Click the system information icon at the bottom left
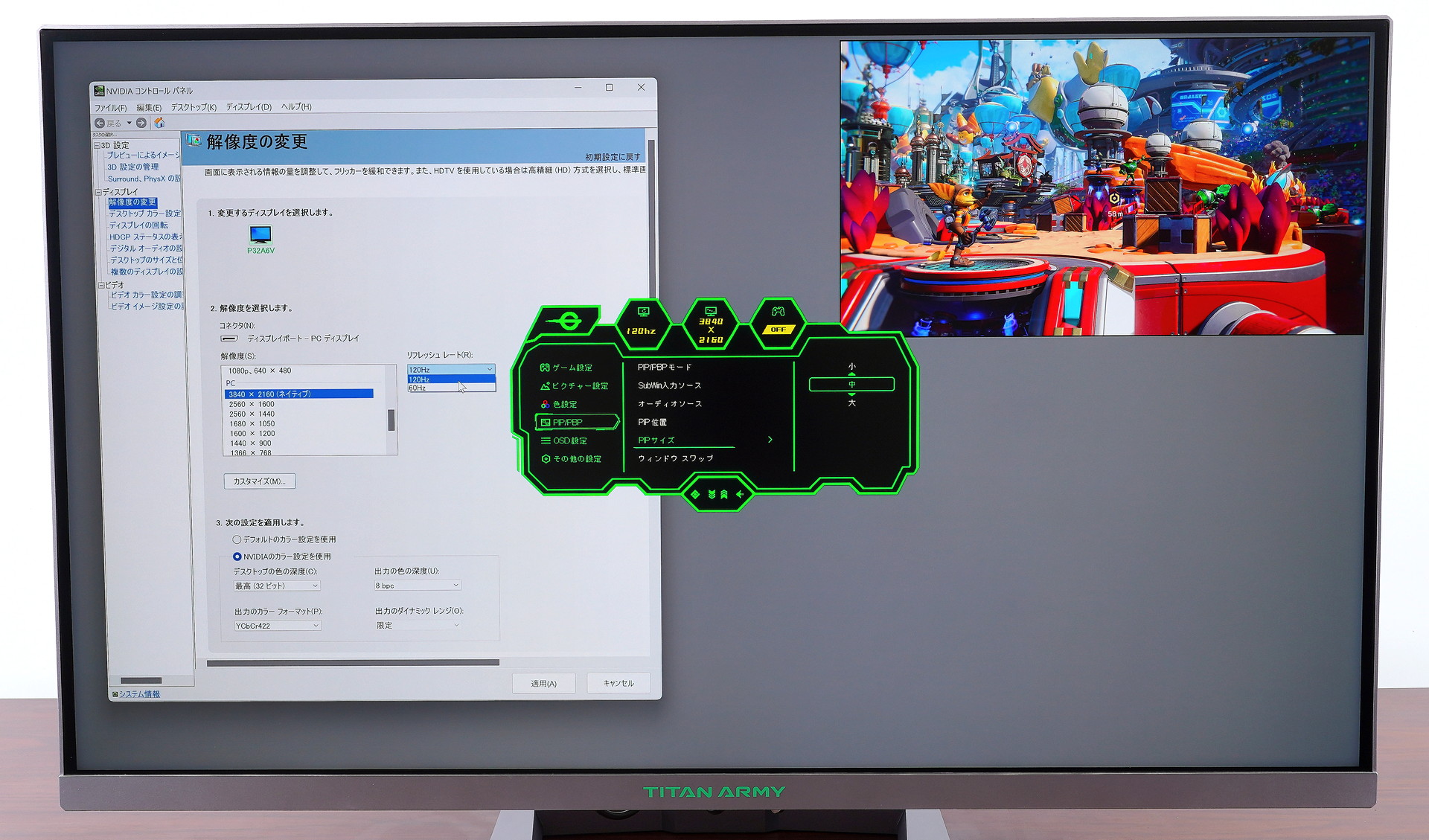1429x840 pixels. [115, 694]
